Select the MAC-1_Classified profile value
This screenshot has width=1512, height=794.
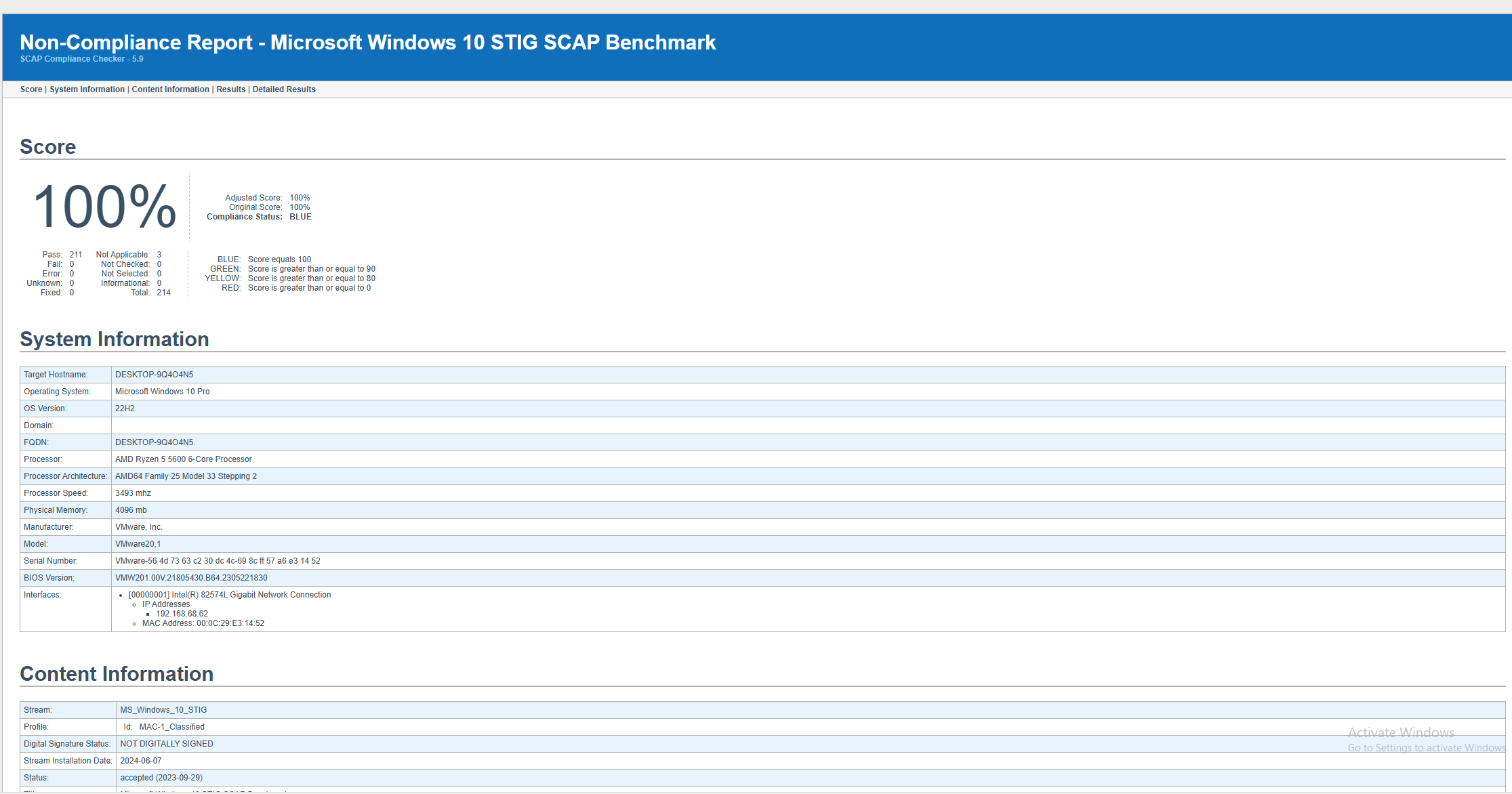coord(172,726)
